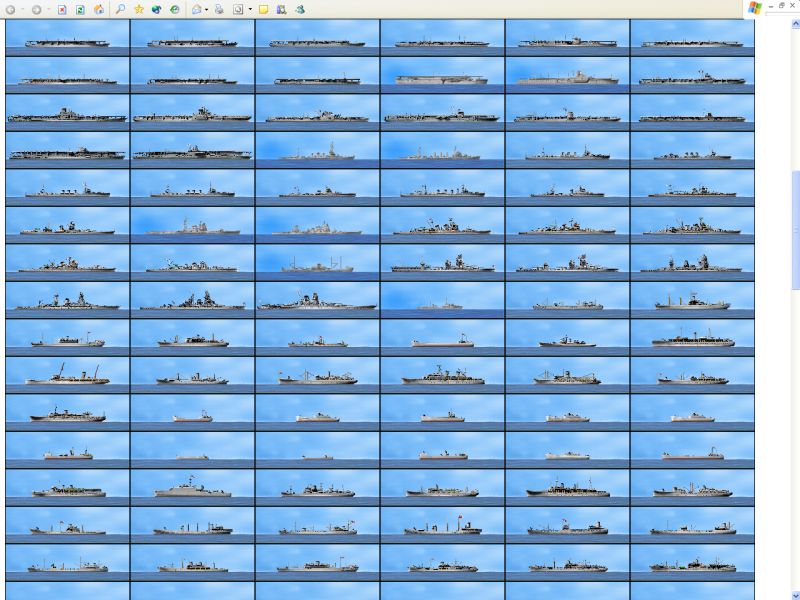Open the tanker thumbnail flying a red flag

442,525
